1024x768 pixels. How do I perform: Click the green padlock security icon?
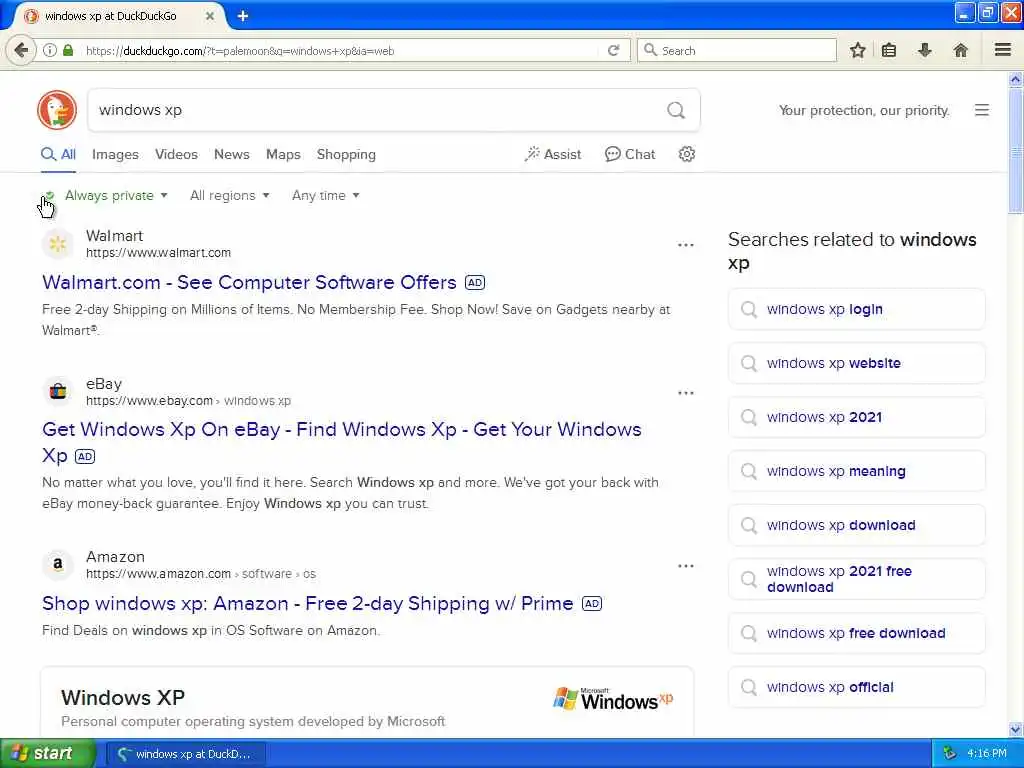[68, 50]
